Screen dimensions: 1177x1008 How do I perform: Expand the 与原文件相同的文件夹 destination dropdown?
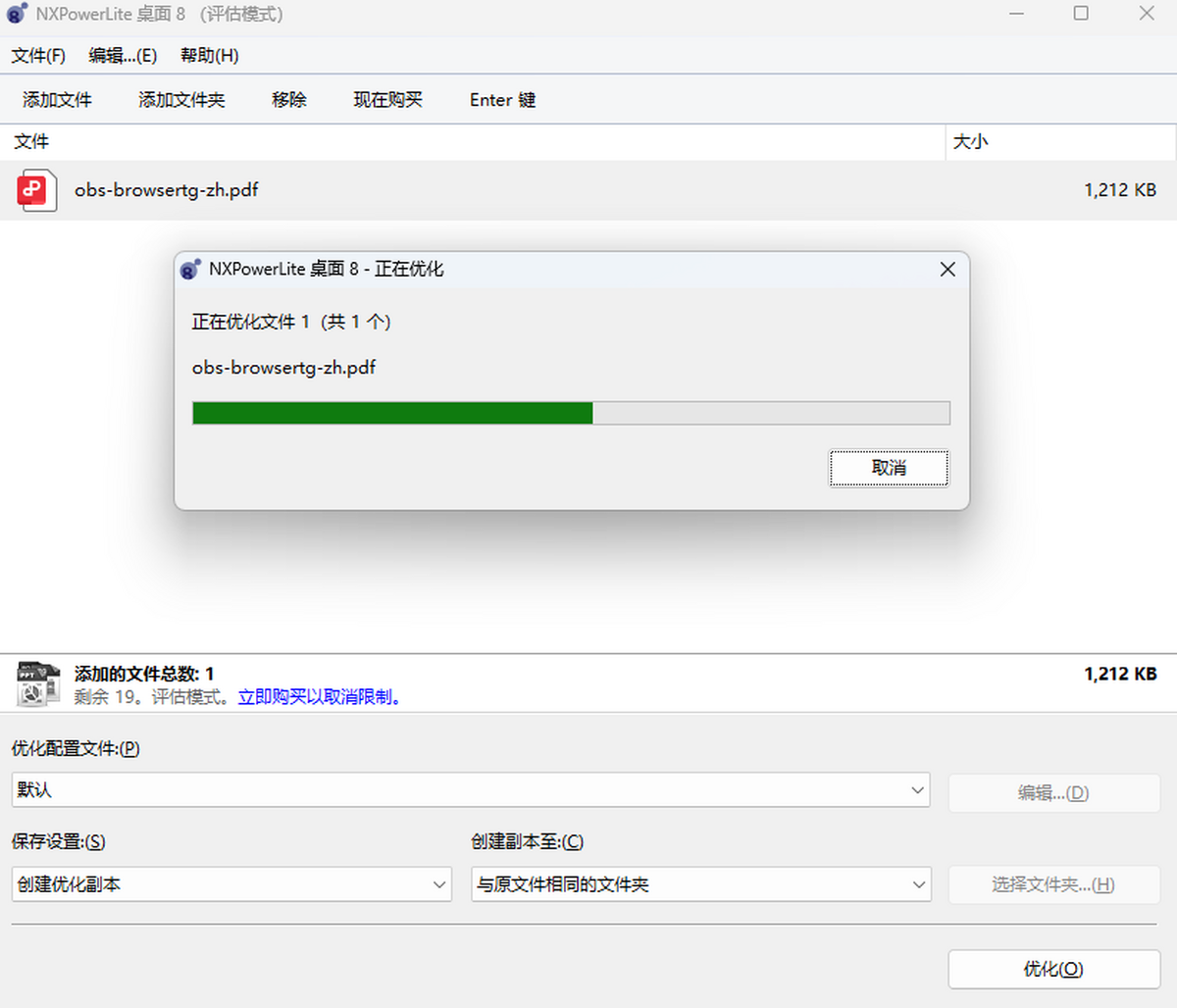tap(918, 884)
